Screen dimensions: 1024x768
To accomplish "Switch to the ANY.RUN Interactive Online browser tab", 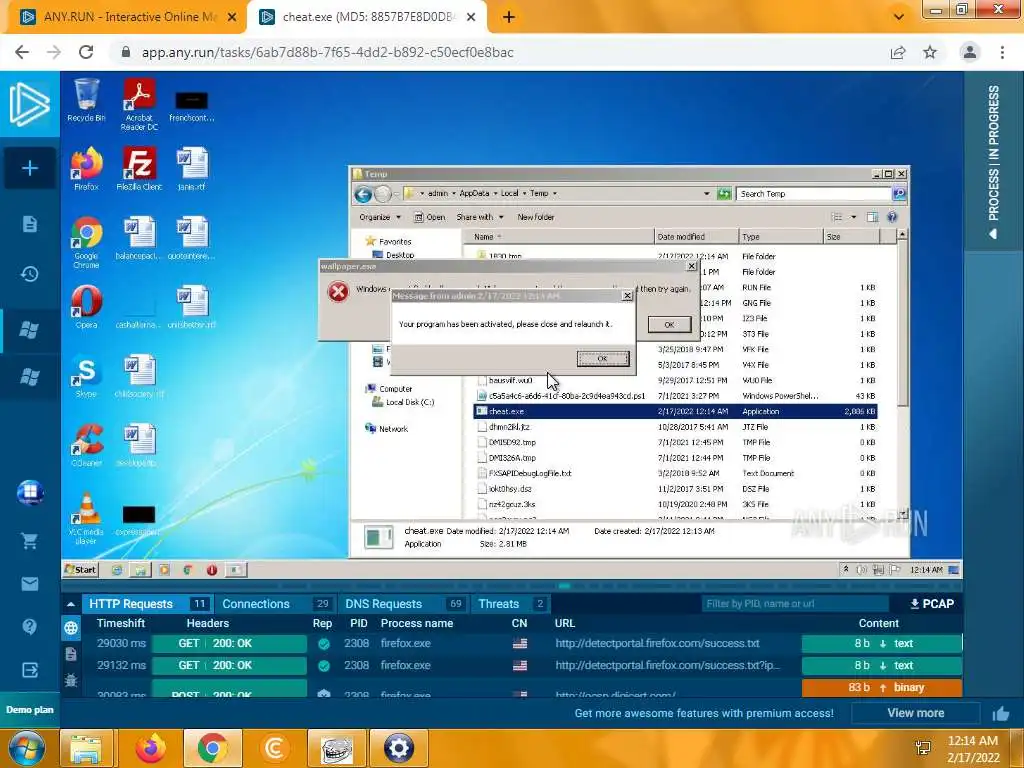I will click(x=128, y=17).
